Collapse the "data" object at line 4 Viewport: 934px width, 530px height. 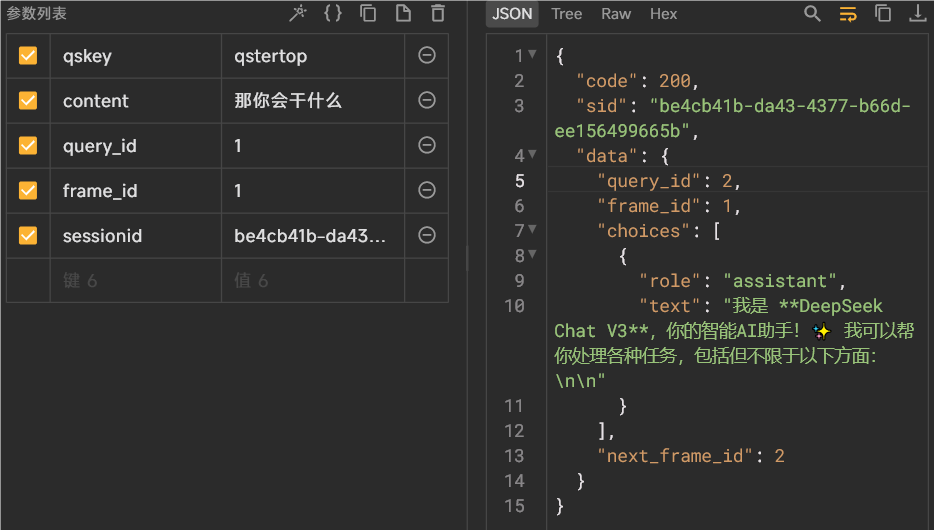pyautogui.click(x=533, y=154)
